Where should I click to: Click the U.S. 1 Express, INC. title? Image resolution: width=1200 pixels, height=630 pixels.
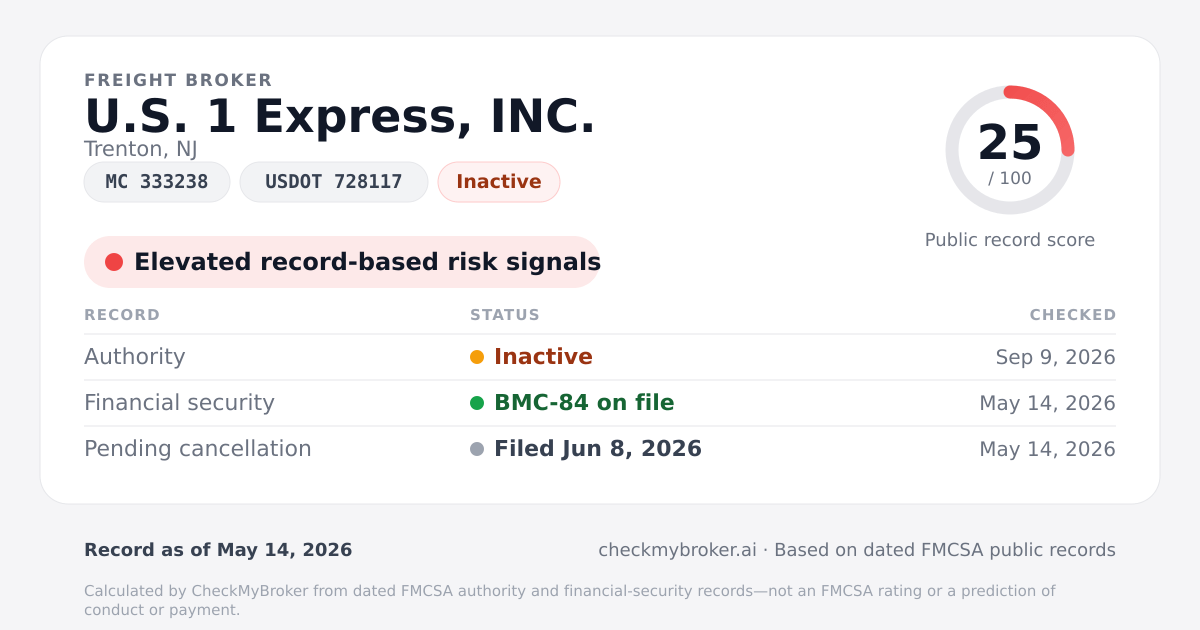click(340, 116)
